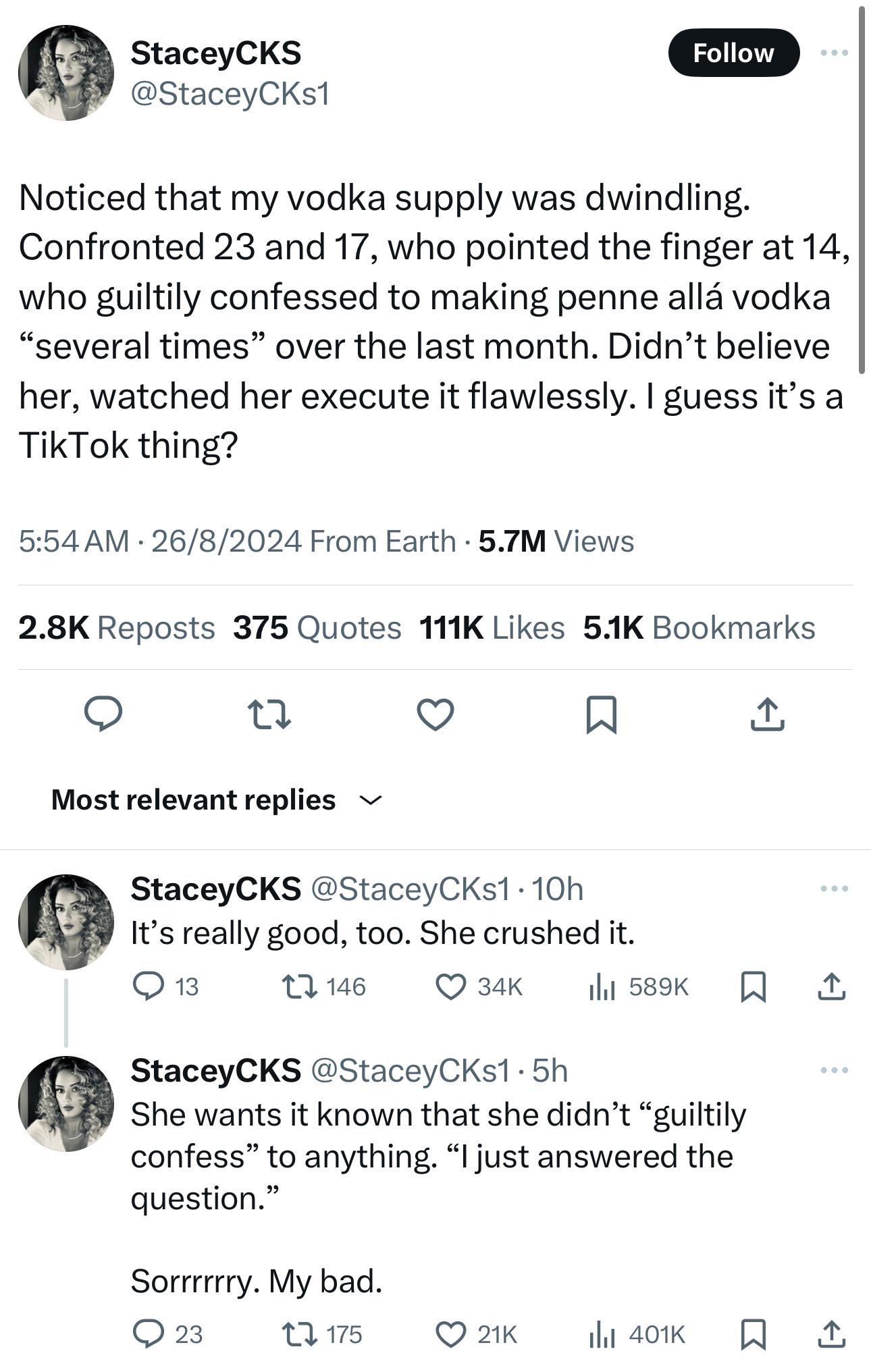
Task: Bookmark the main tweet
Action: tap(601, 714)
